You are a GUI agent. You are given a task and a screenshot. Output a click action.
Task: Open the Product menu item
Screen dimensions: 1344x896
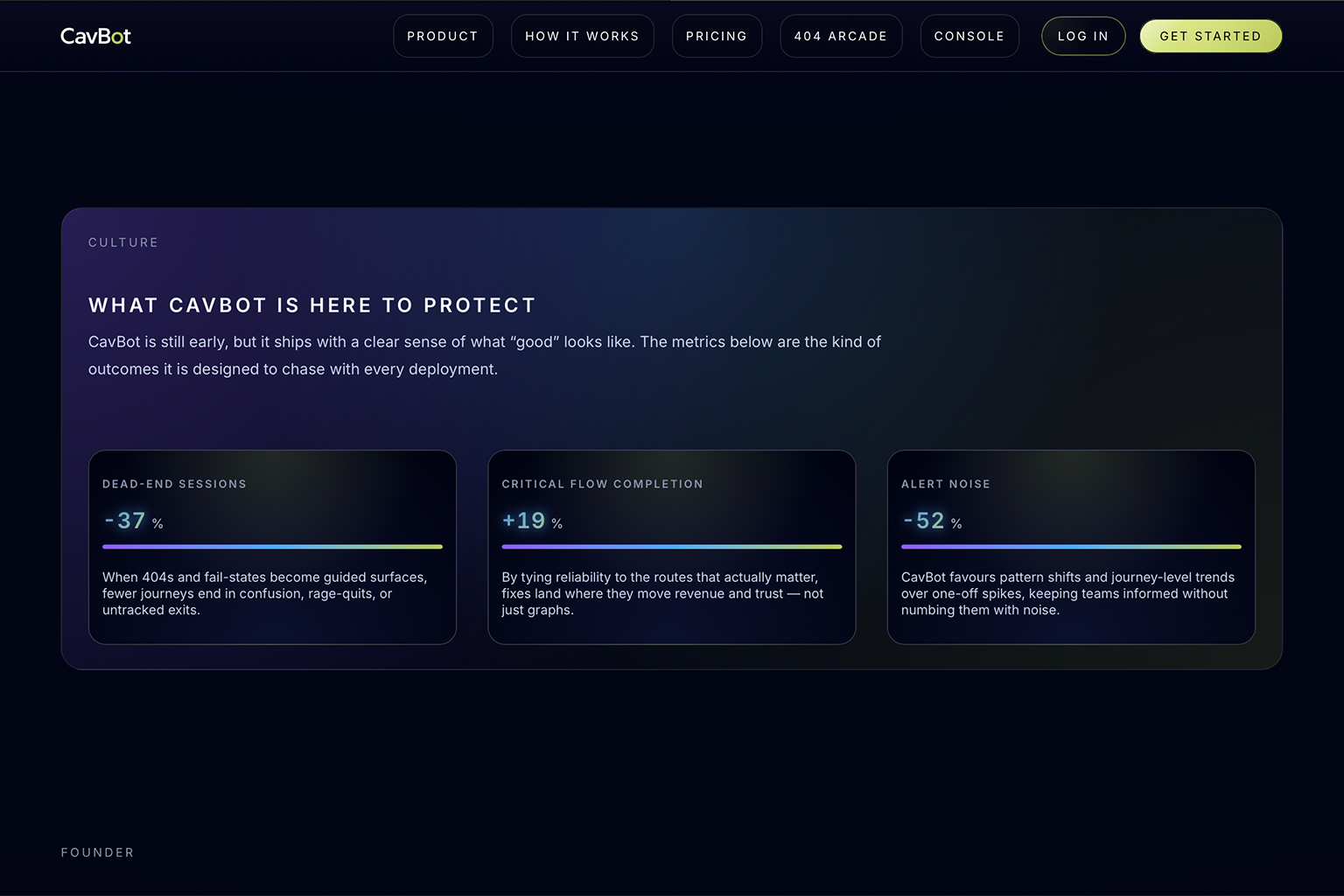443,36
